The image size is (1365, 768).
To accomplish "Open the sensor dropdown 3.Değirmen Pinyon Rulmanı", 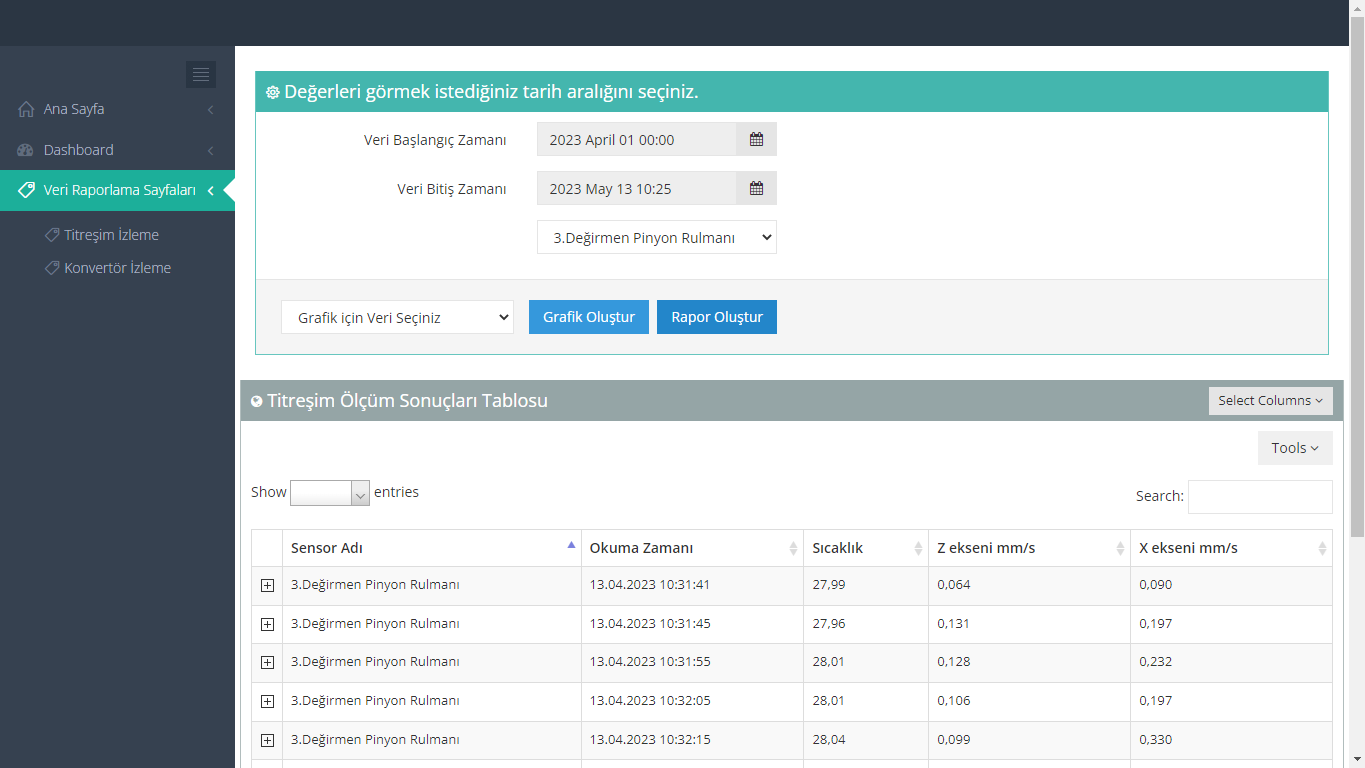I will [657, 237].
